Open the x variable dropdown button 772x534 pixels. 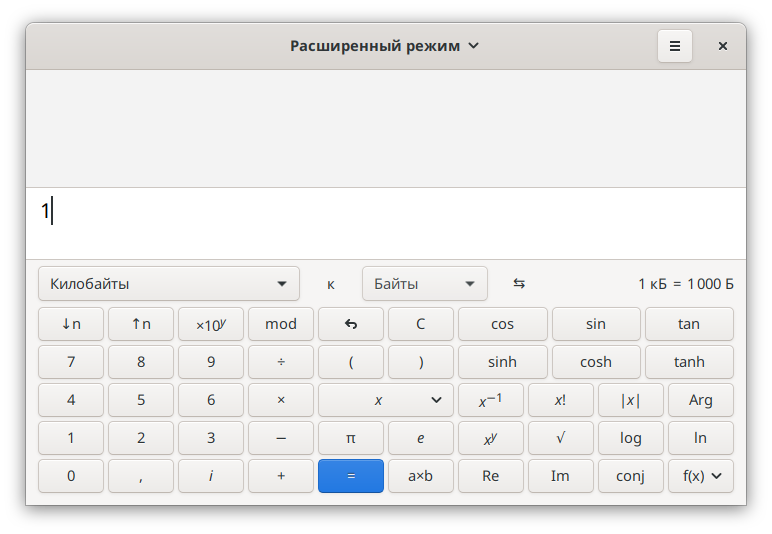coord(386,400)
